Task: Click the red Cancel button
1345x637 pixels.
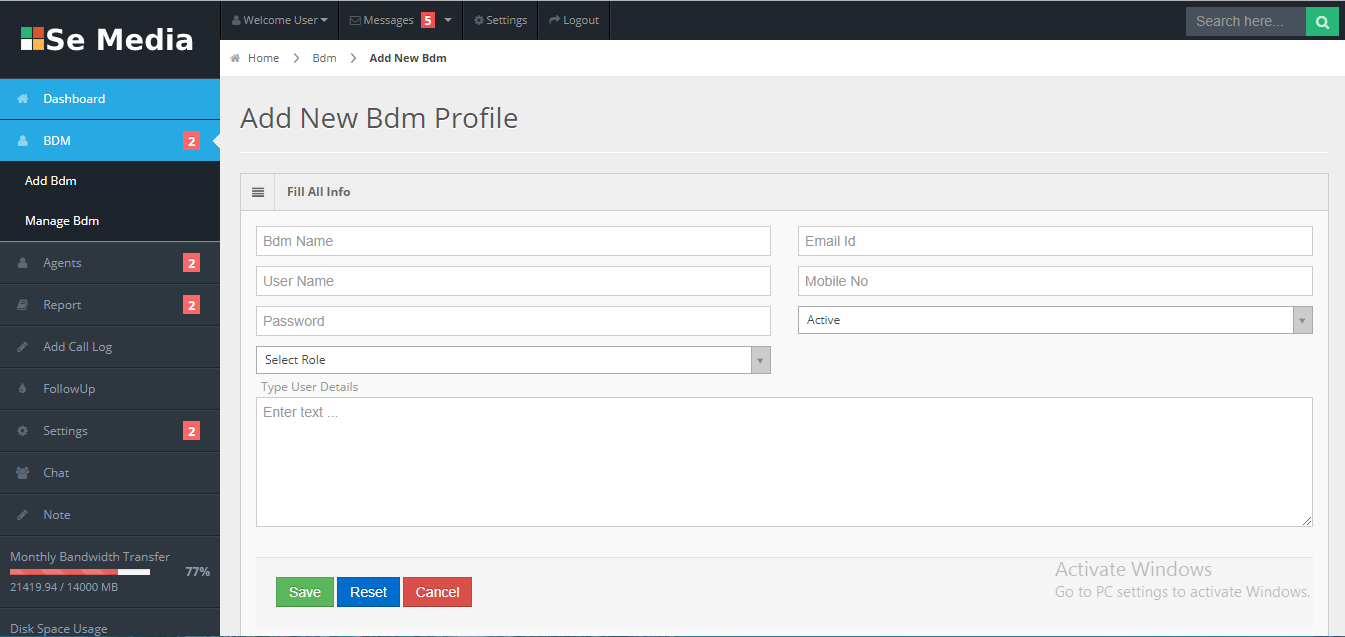Action: (437, 592)
